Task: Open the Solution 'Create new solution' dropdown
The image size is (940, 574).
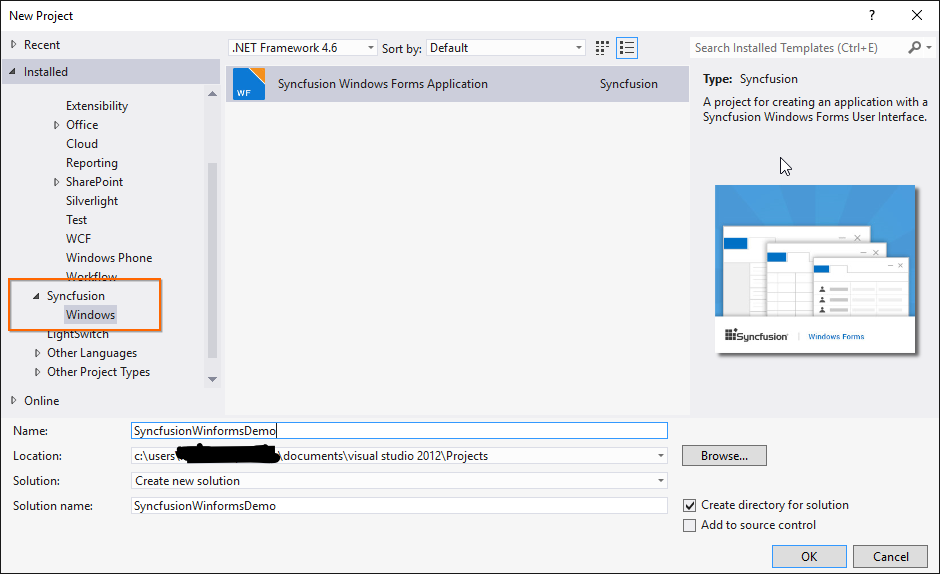Action: tap(399, 481)
